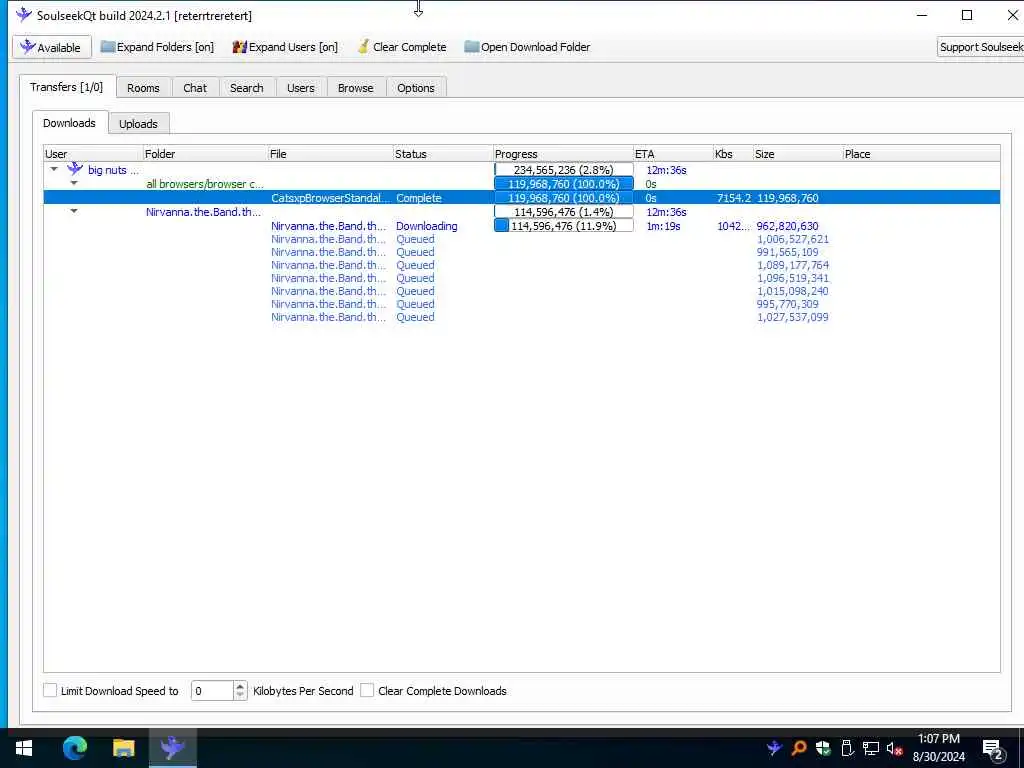Image resolution: width=1024 pixels, height=768 pixels.
Task: Switch to the Uploads sub-tab
Action: [x=138, y=123]
